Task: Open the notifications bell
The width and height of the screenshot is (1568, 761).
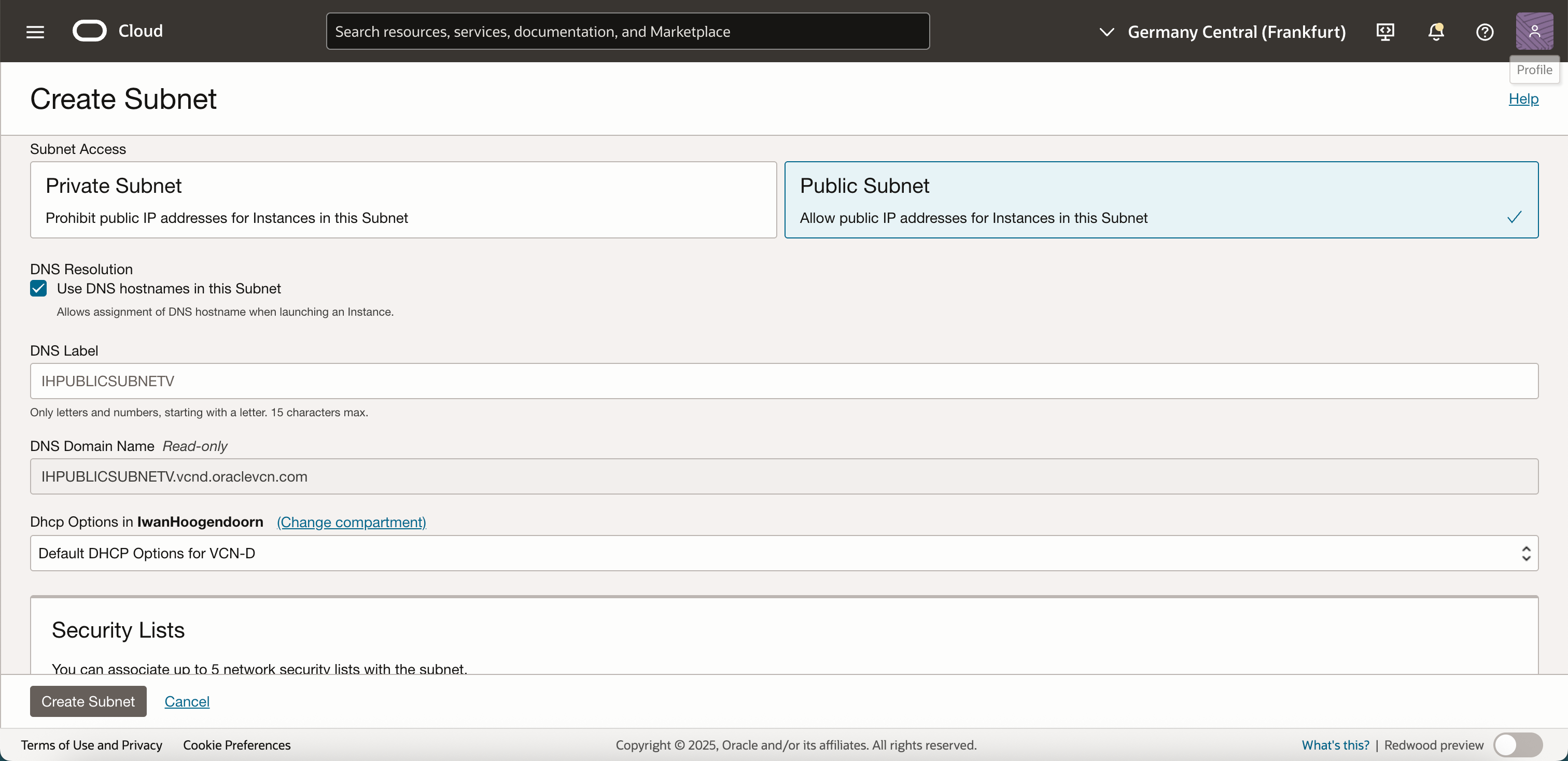Action: pyautogui.click(x=1435, y=32)
